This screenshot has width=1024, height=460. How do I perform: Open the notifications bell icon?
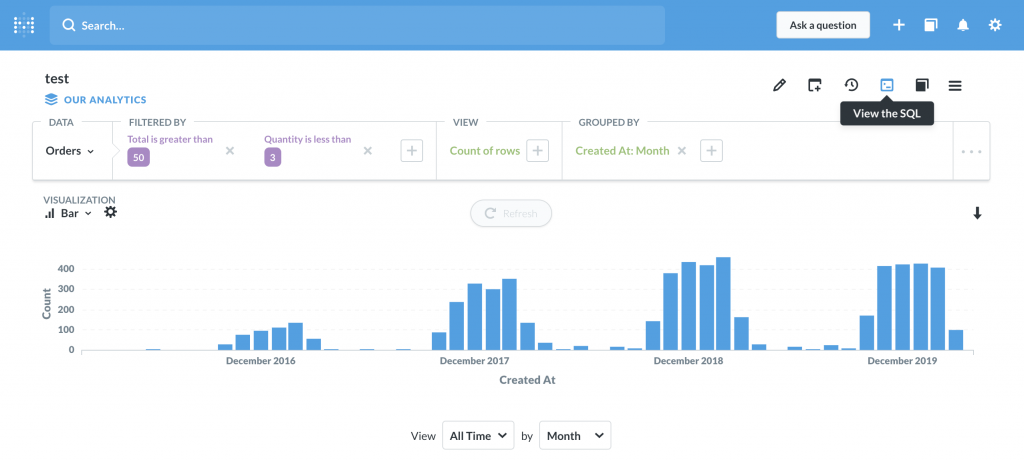pos(963,25)
